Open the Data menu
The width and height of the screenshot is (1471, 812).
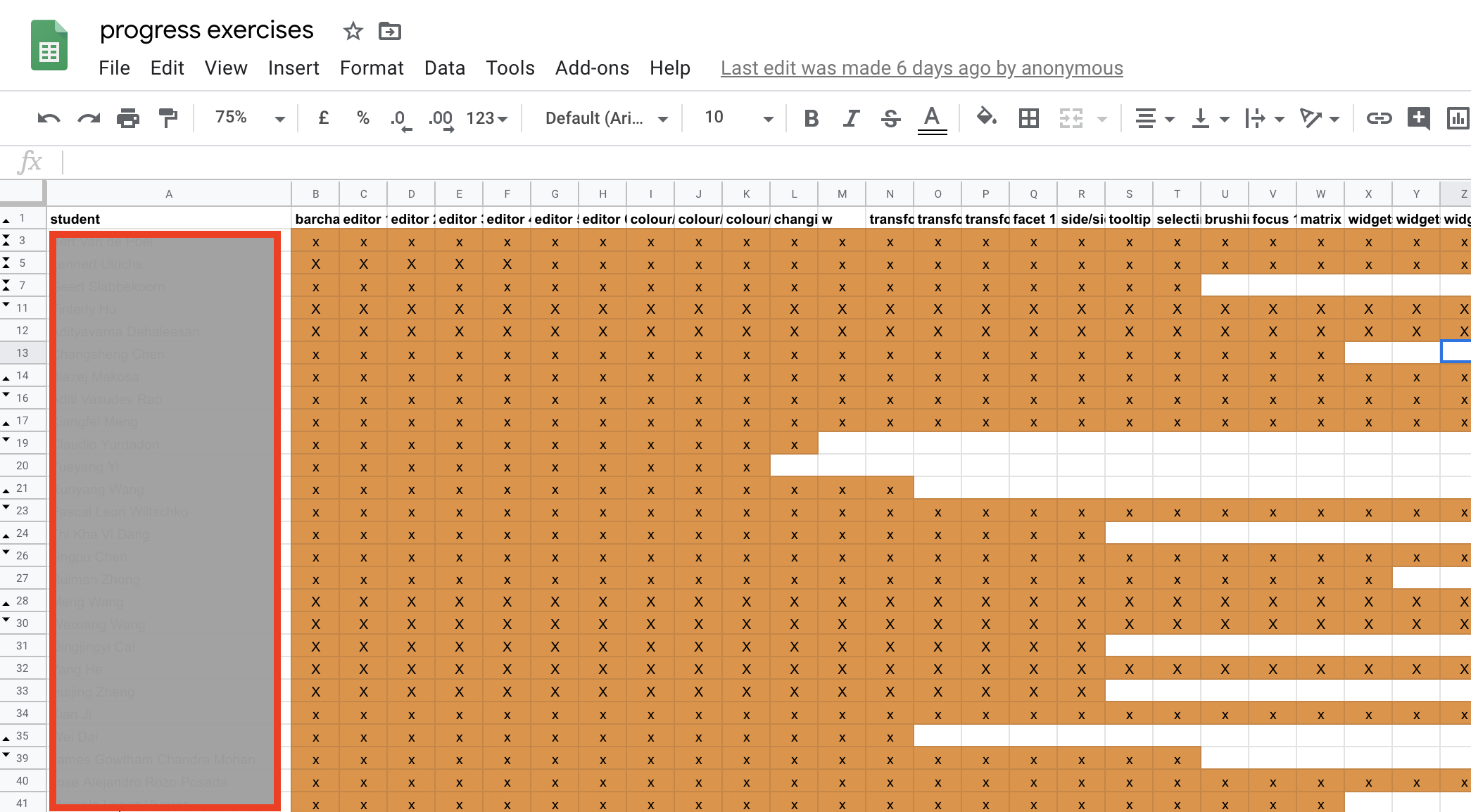445,68
